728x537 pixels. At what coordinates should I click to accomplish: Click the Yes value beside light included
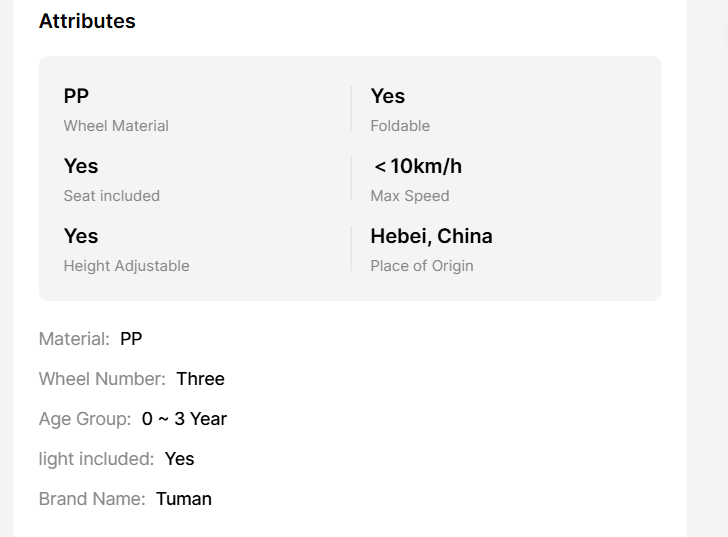click(179, 459)
